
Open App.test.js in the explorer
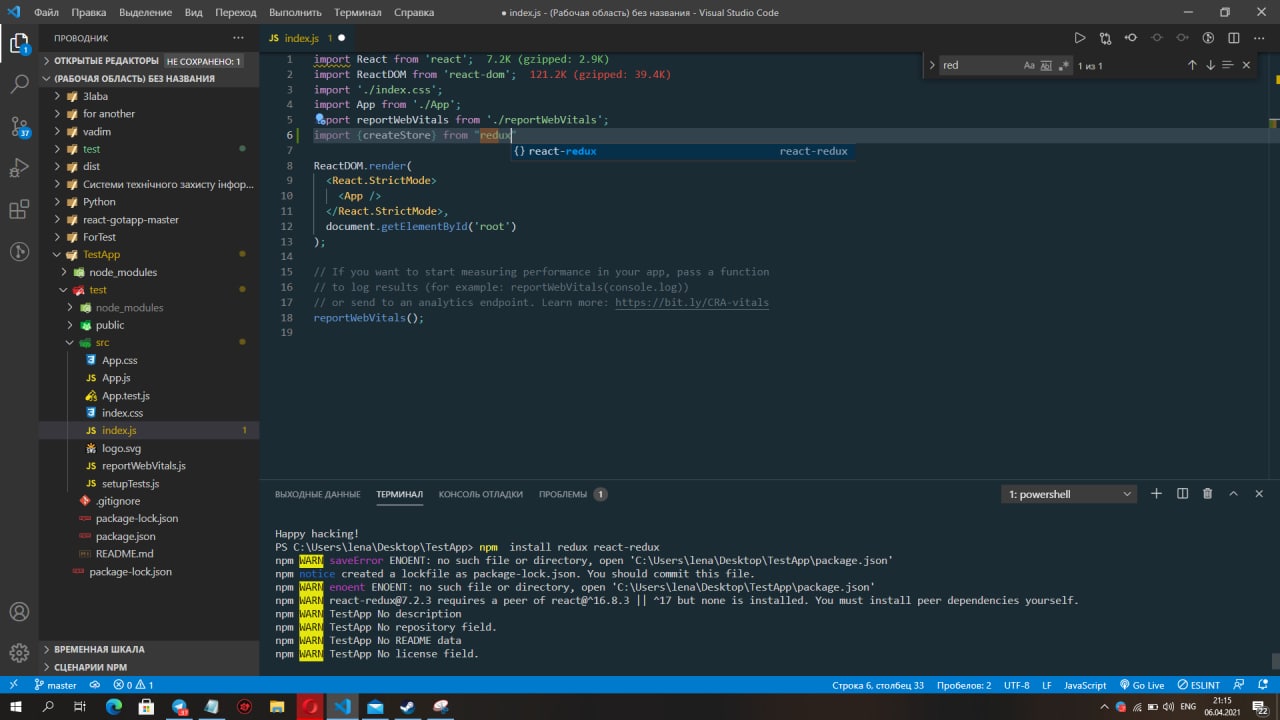click(x=126, y=396)
